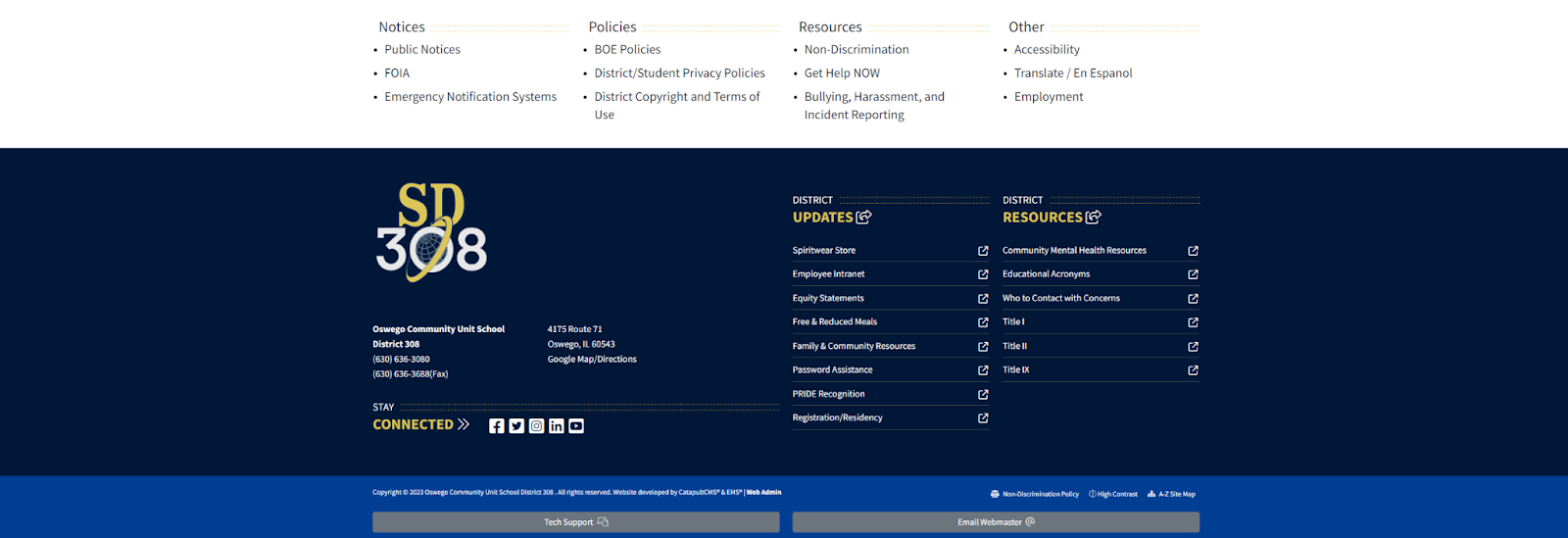Click external link icon beside Educational Acronyms

[x=1193, y=274]
